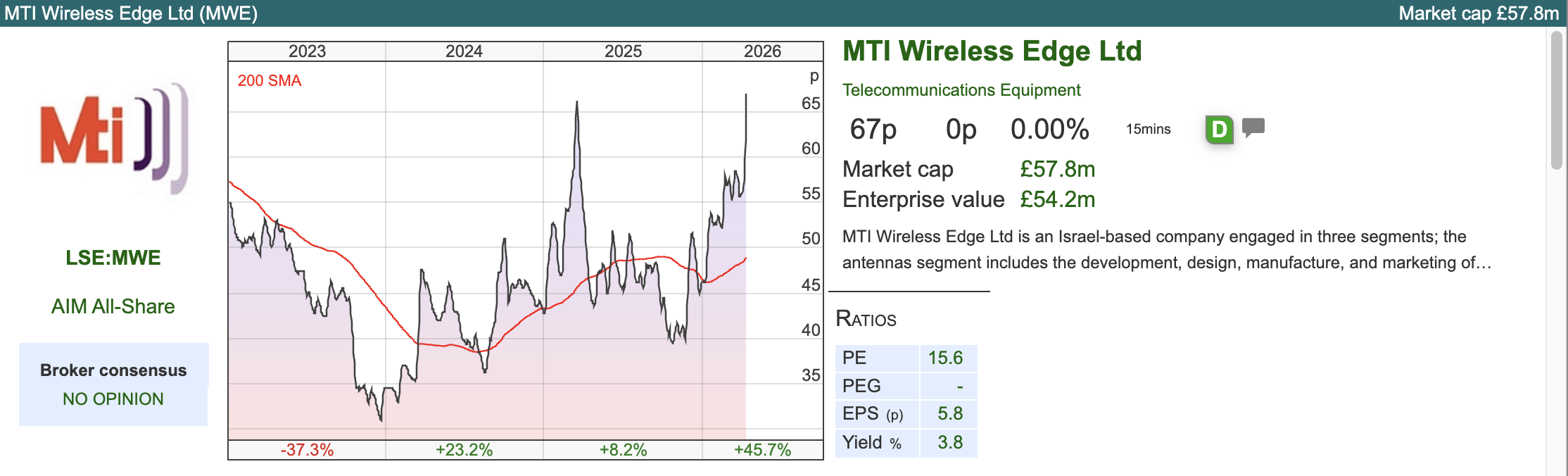1568x476 pixels.
Task: Click the -37.3% yearly return cell
Action: [308, 450]
